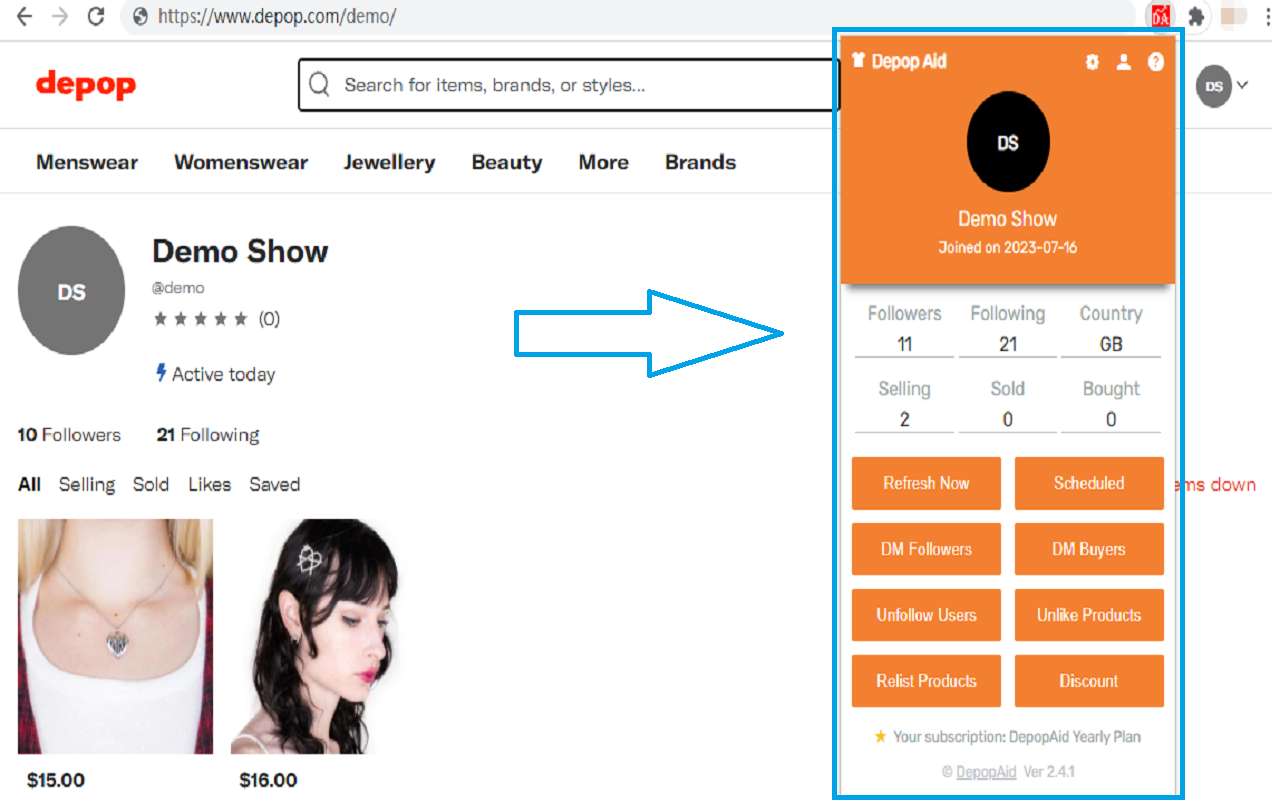Reload the page with the refresh icon
1280x800 pixels.
pos(96,16)
